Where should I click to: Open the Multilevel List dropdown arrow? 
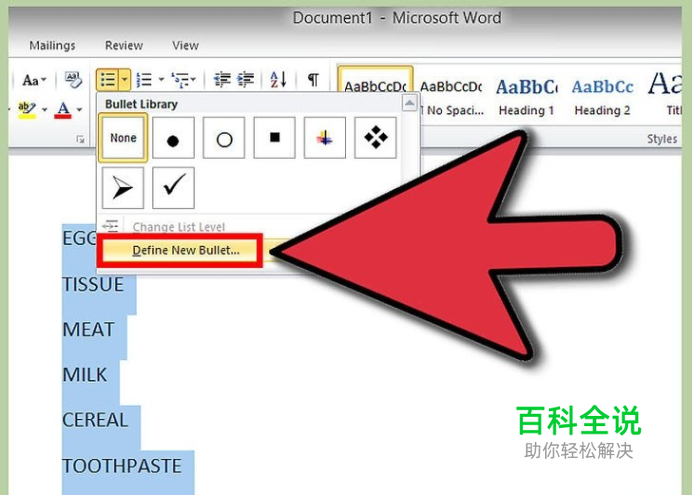pos(193,80)
